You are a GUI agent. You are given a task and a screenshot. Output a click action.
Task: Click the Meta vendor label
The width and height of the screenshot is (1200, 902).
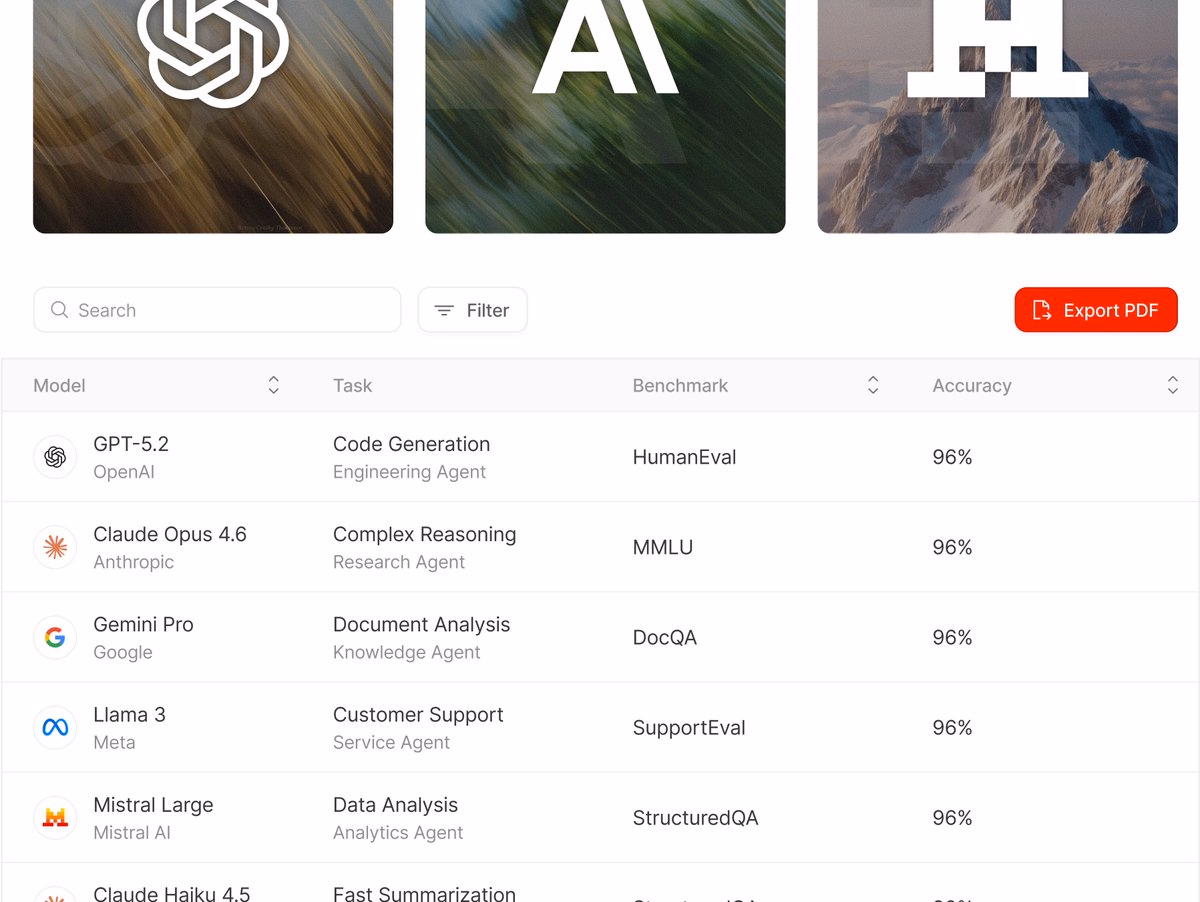pos(114,742)
